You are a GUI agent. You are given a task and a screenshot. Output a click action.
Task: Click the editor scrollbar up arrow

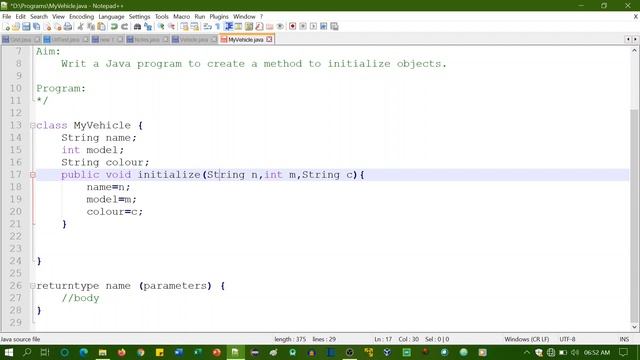(635, 51)
